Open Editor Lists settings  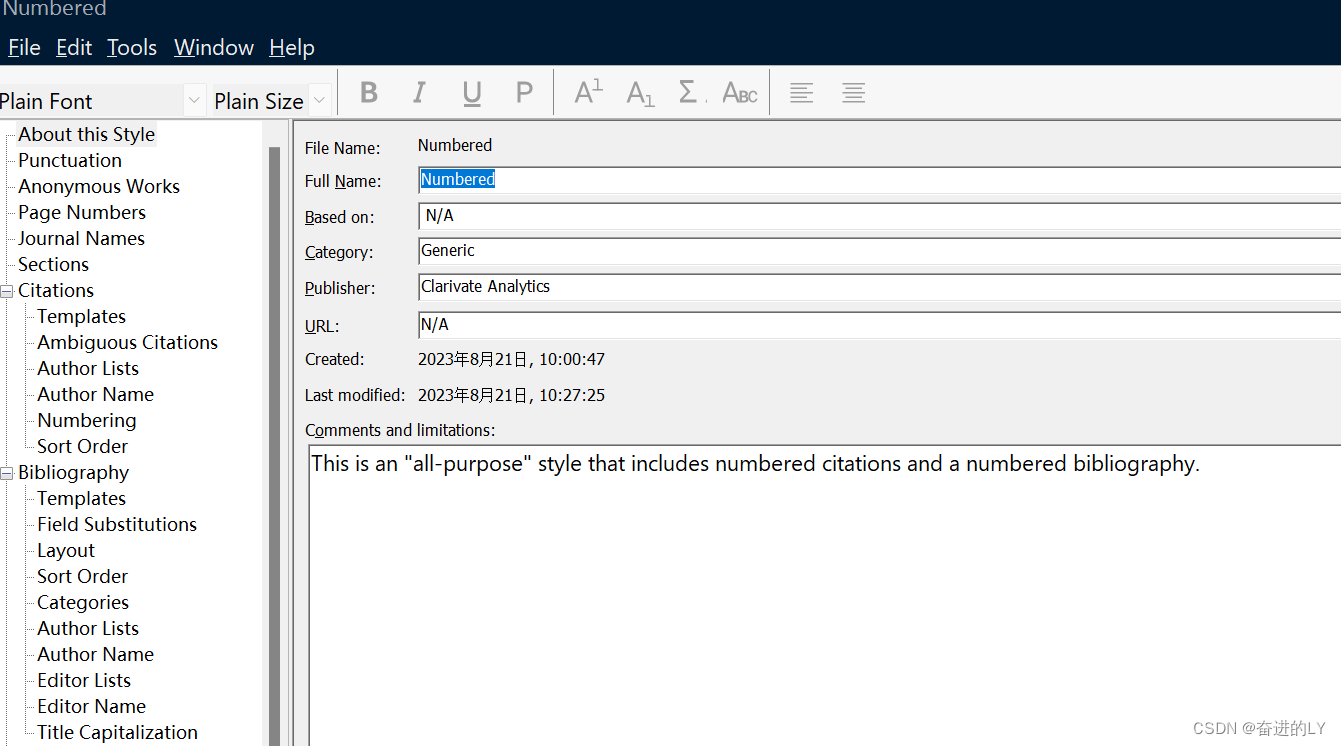click(84, 680)
